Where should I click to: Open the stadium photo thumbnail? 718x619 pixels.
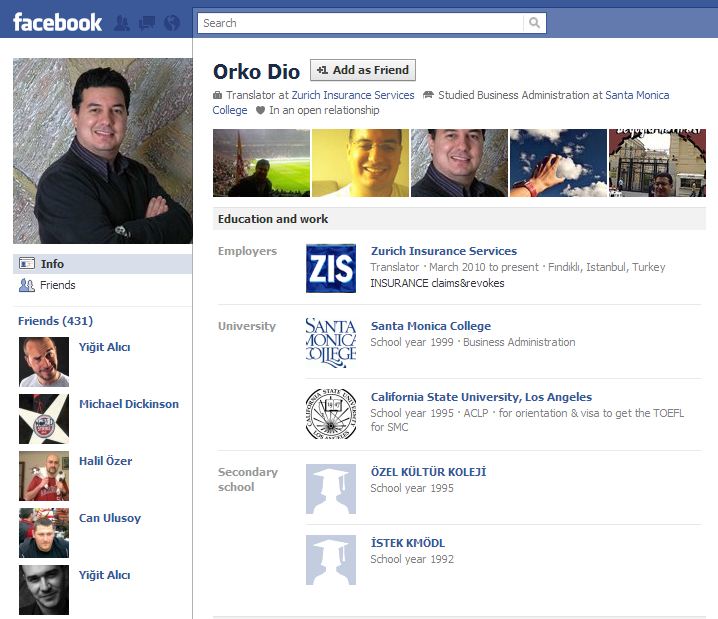261,163
